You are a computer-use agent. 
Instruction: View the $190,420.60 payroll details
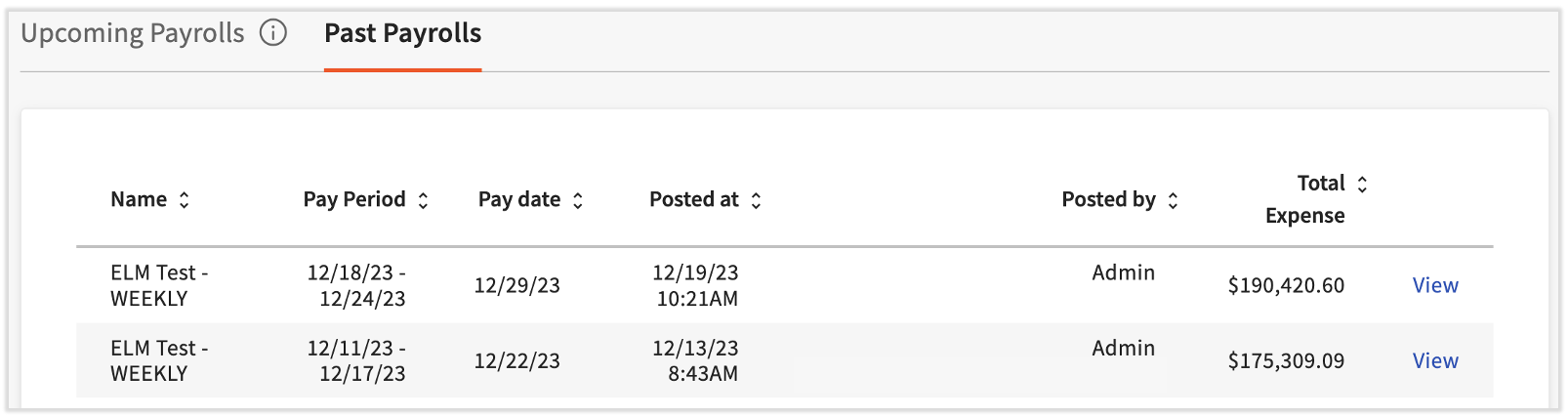pos(1435,285)
